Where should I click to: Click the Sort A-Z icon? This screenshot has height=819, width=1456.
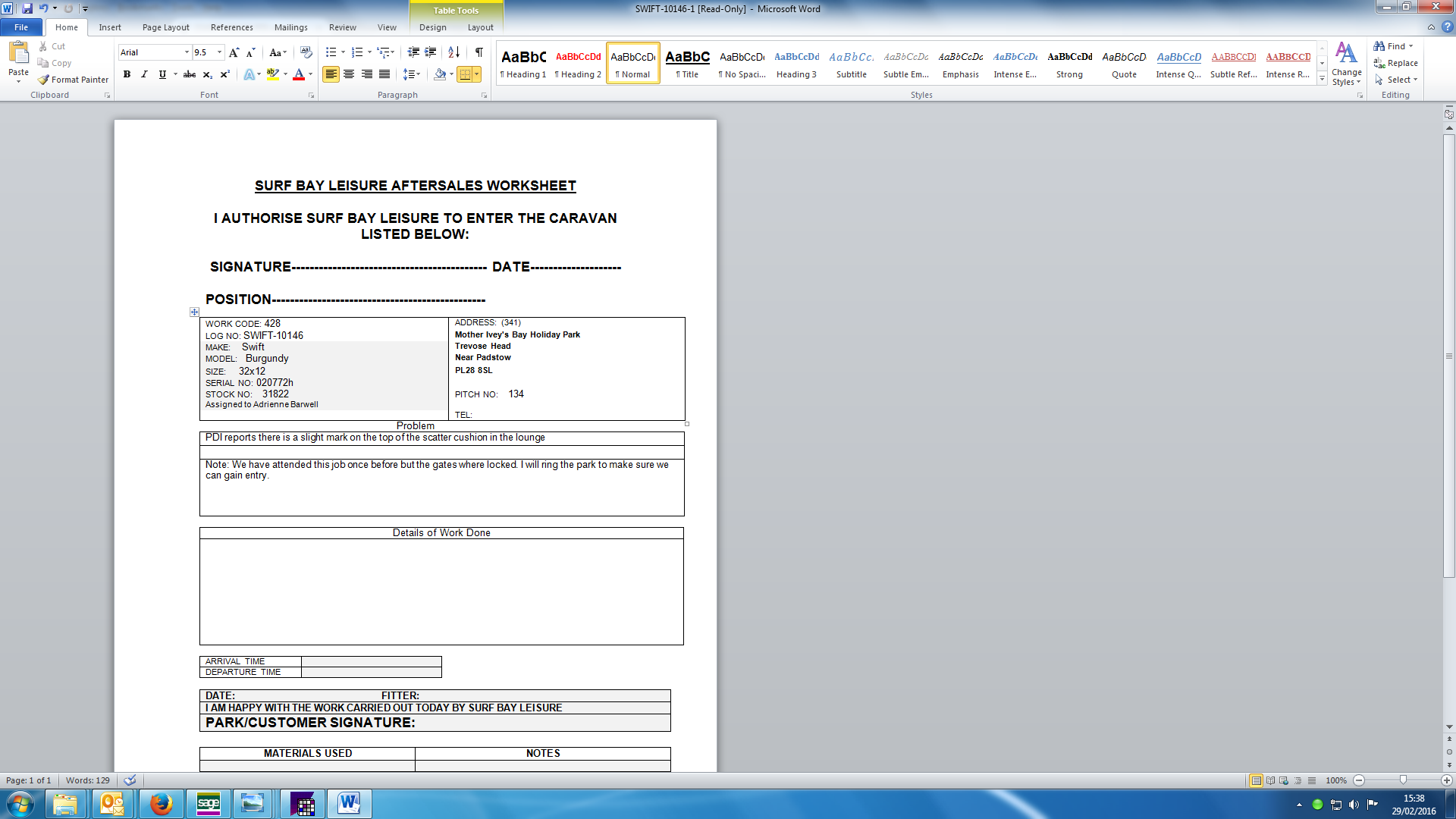[x=453, y=52]
